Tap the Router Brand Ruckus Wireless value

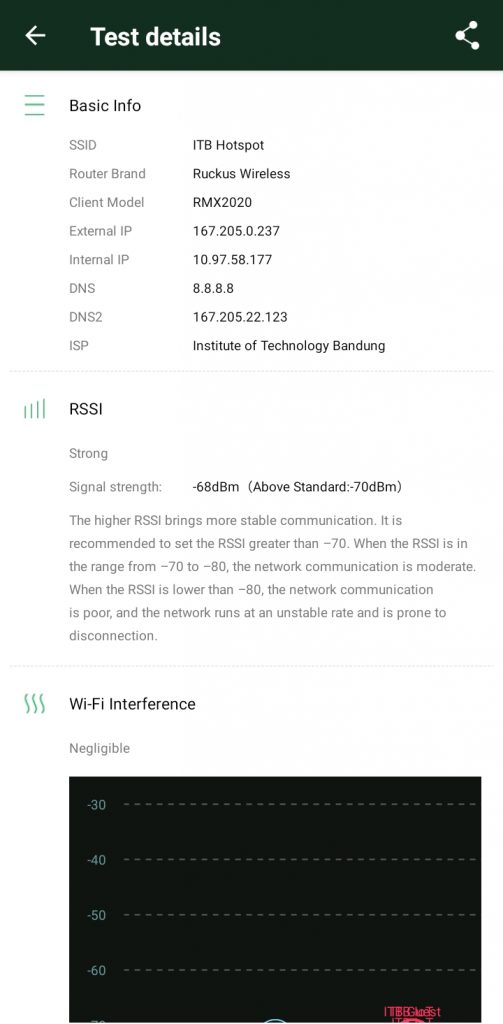pos(241,174)
